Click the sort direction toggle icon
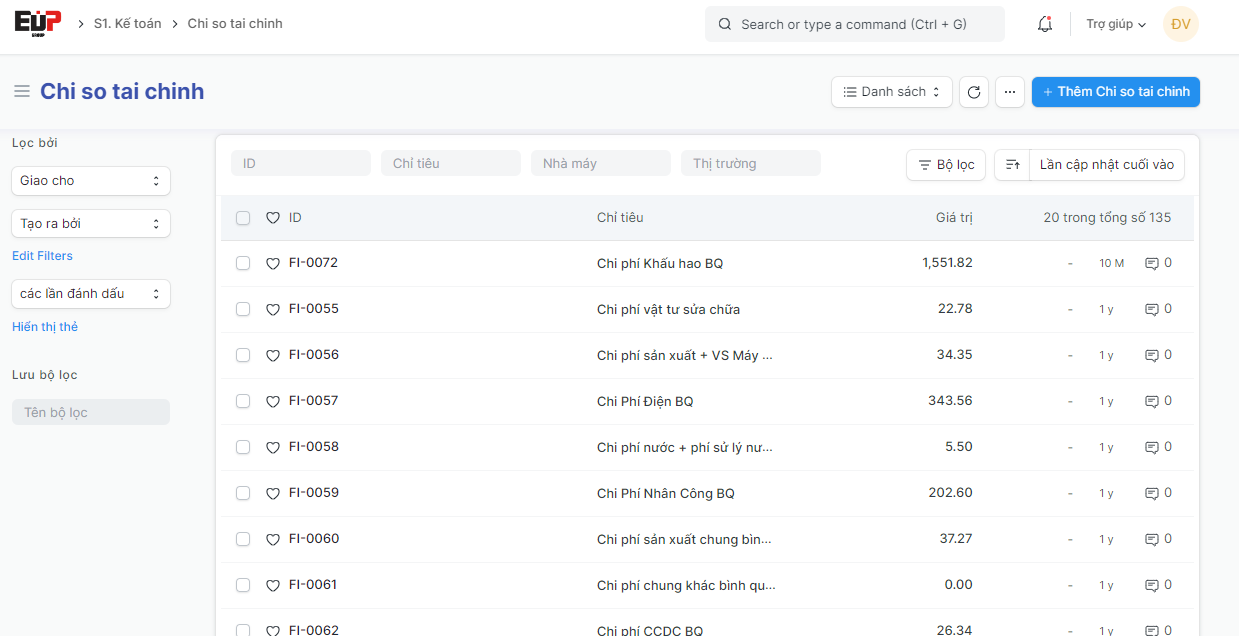This screenshot has width=1239, height=636. tap(1012, 165)
